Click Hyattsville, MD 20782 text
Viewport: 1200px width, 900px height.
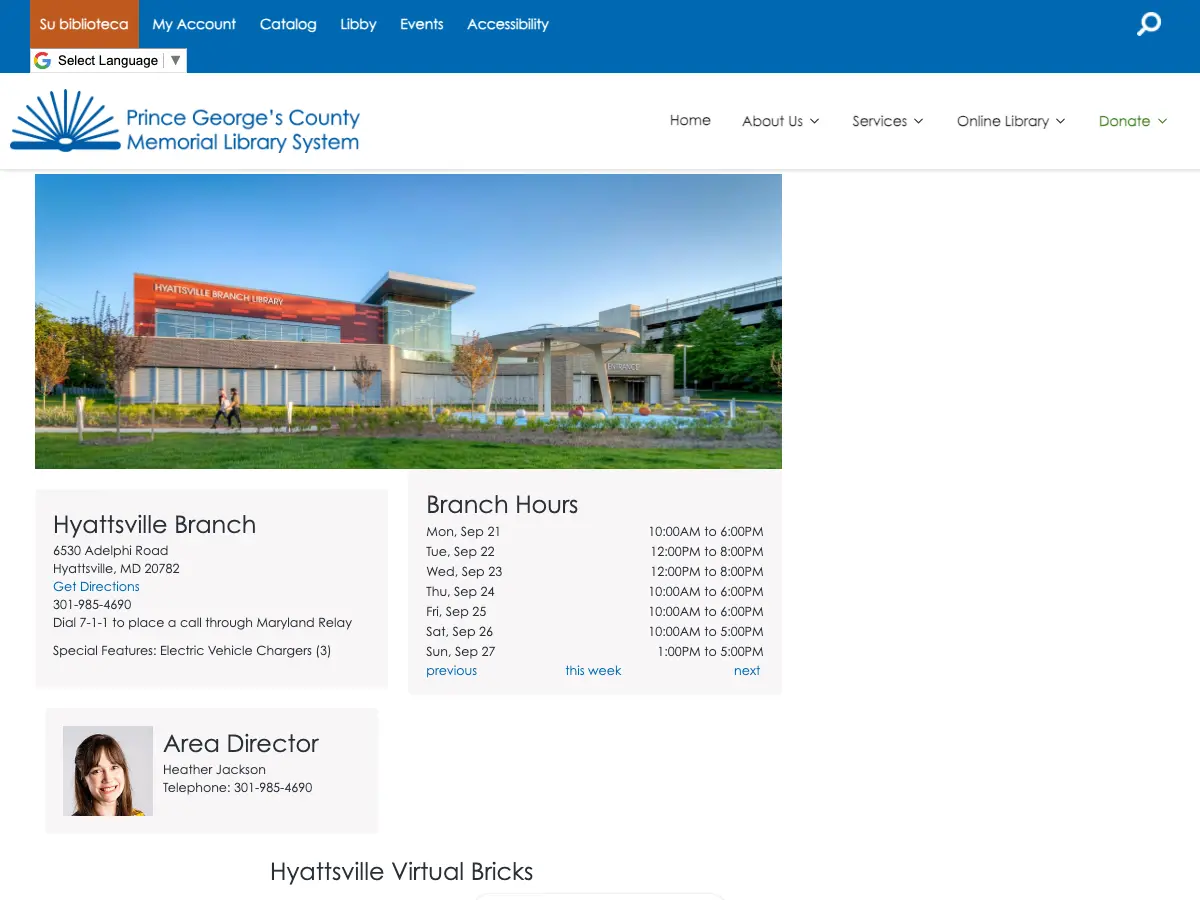pyautogui.click(x=116, y=569)
